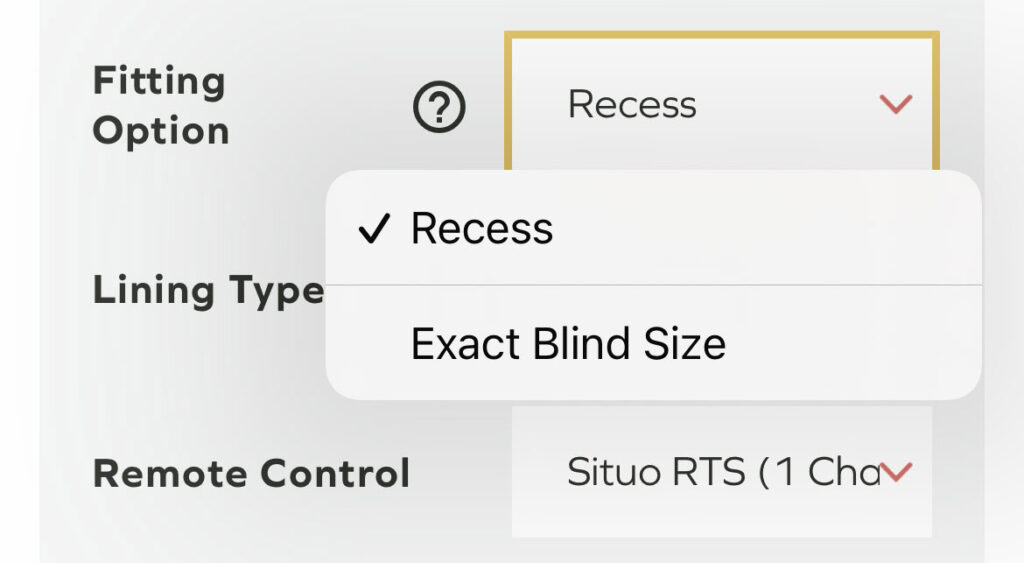Click the Lining Type field label
The width and height of the screenshot is (1024, 563).
pos(208,291)
